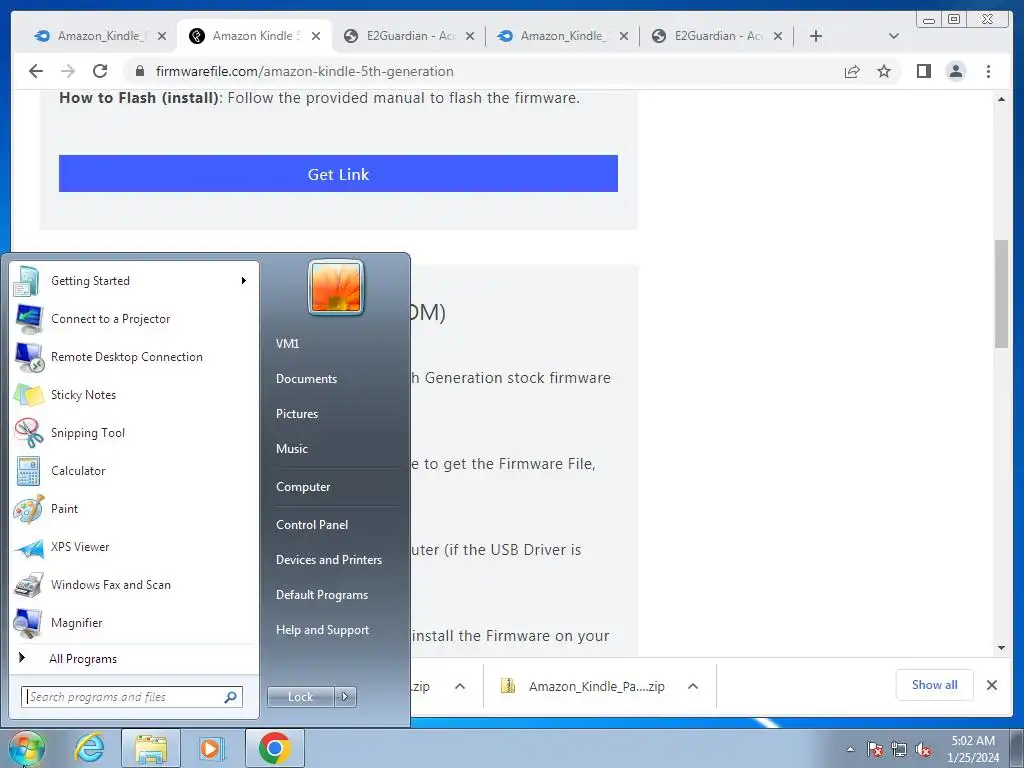Click Show all downloads
This screenshot has height=768, width=1024.
point(935,685)
